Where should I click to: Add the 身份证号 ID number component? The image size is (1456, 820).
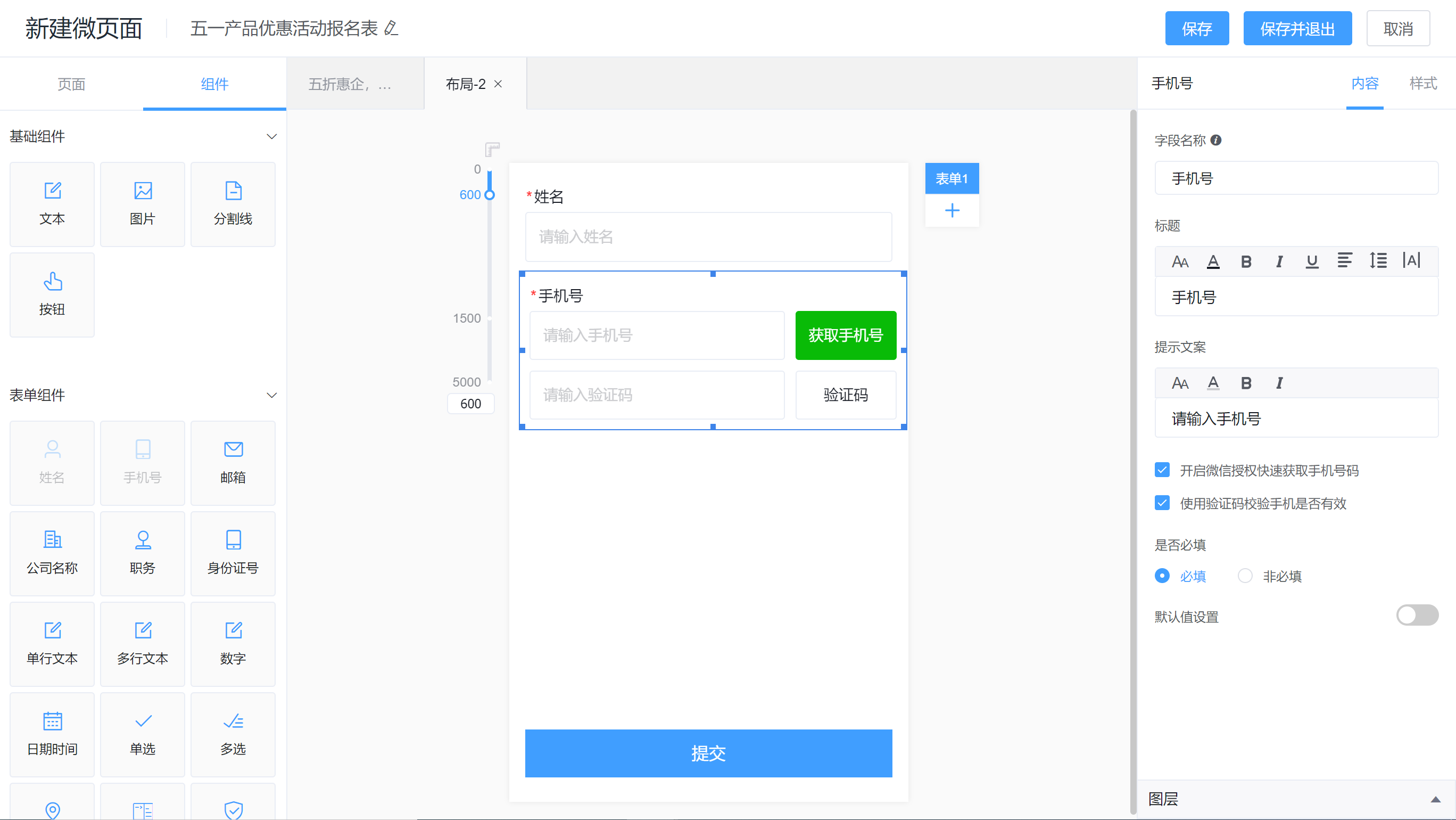[x=233, y=553]
